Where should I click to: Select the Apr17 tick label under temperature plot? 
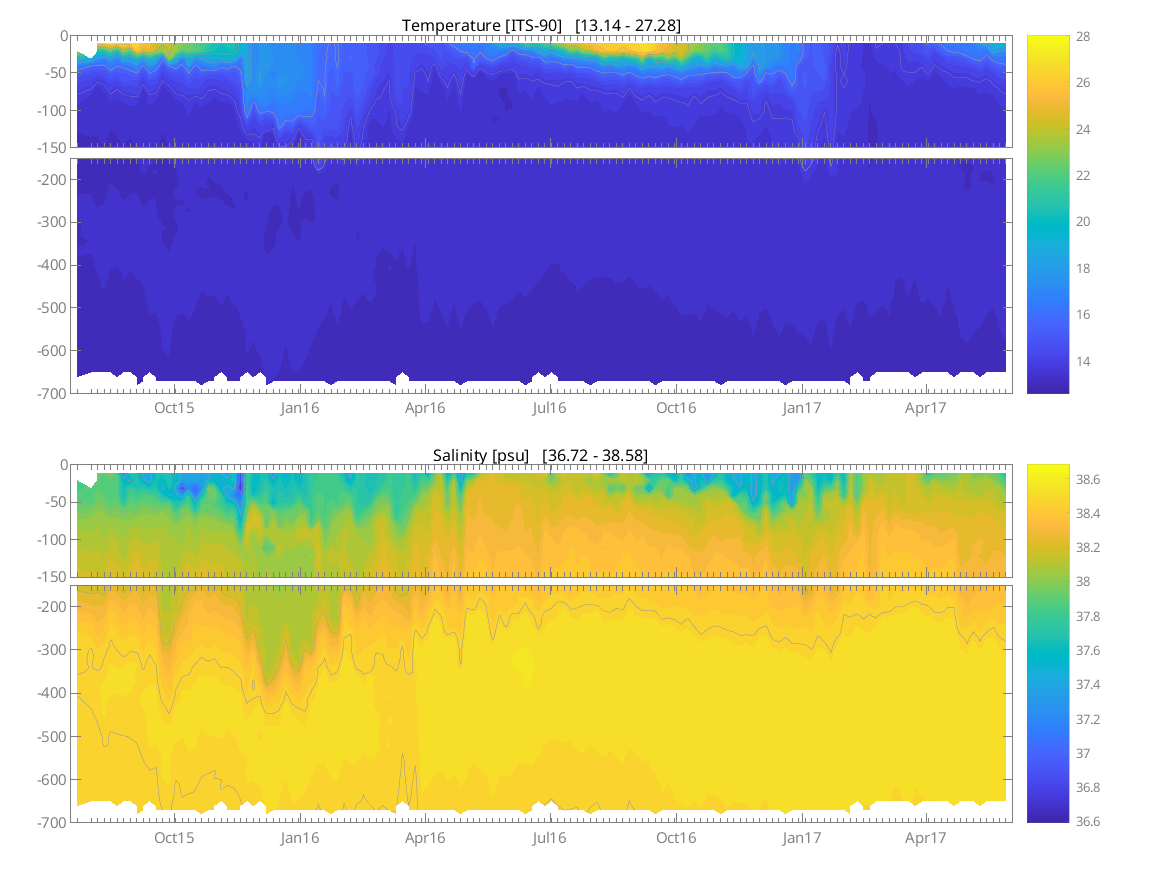[926, 408]
